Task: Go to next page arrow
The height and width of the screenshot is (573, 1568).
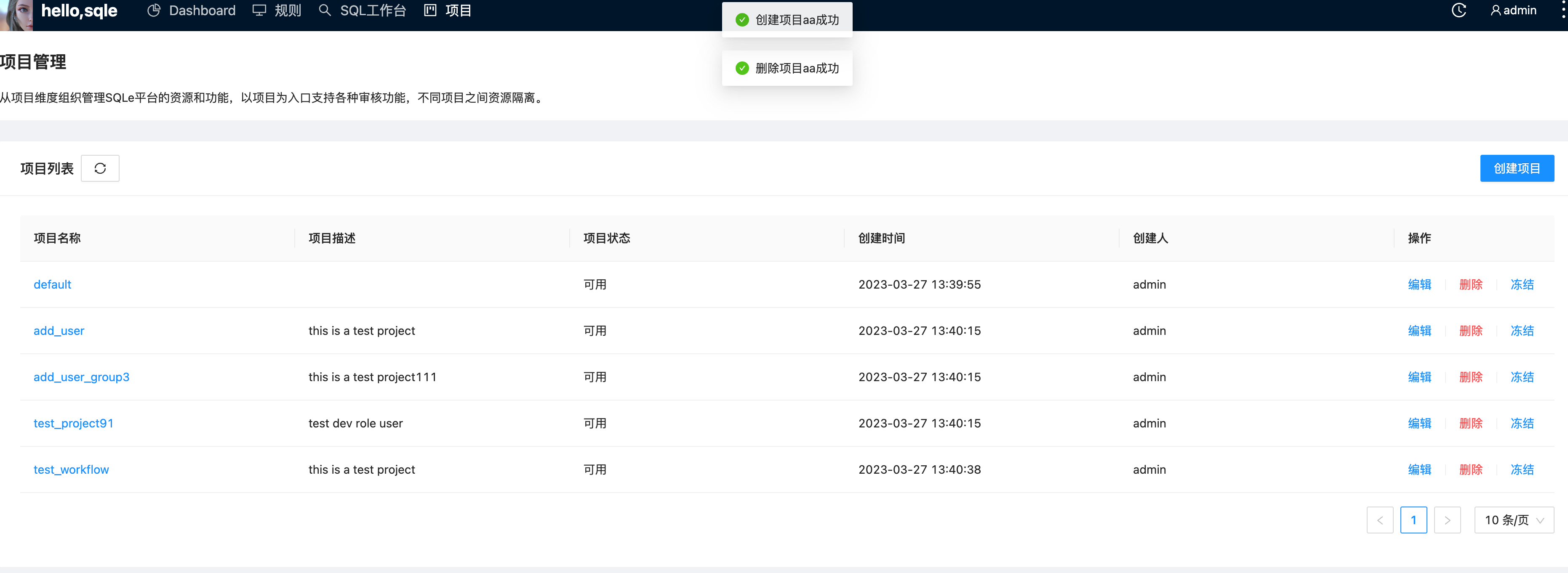Action: [x=1447, y=520]
